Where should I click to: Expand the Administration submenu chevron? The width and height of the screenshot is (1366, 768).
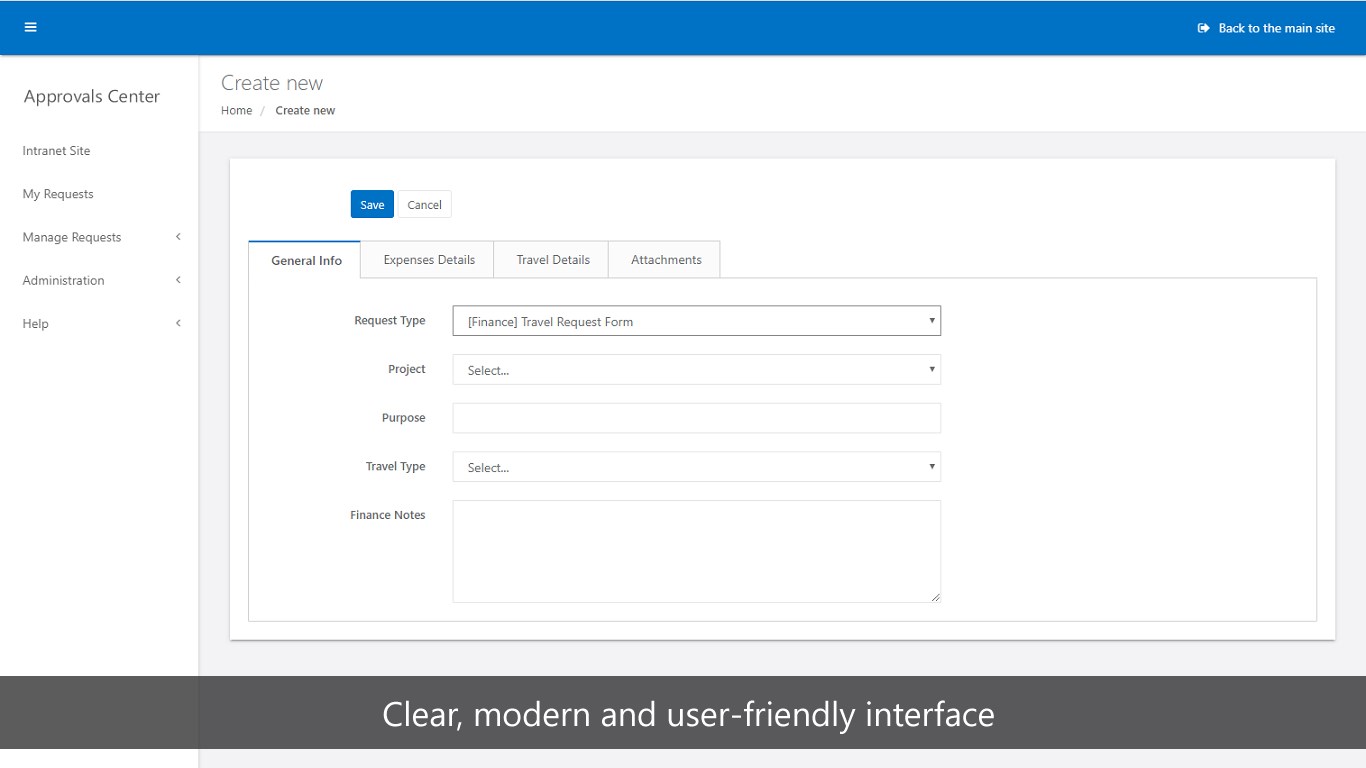(x=178, y=280)
